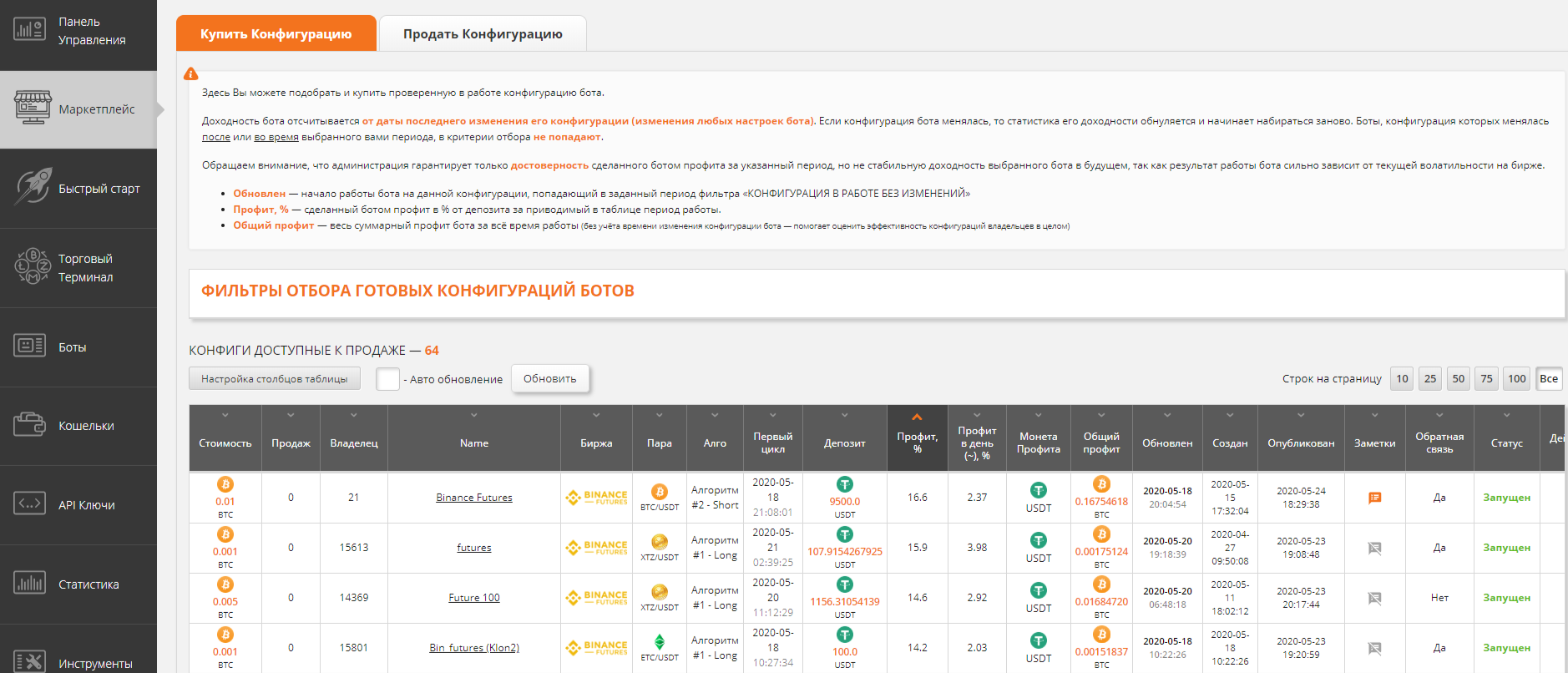Click the Быстрый старт rocket icon
This screenshot has height=673, width=1568.
33,187
